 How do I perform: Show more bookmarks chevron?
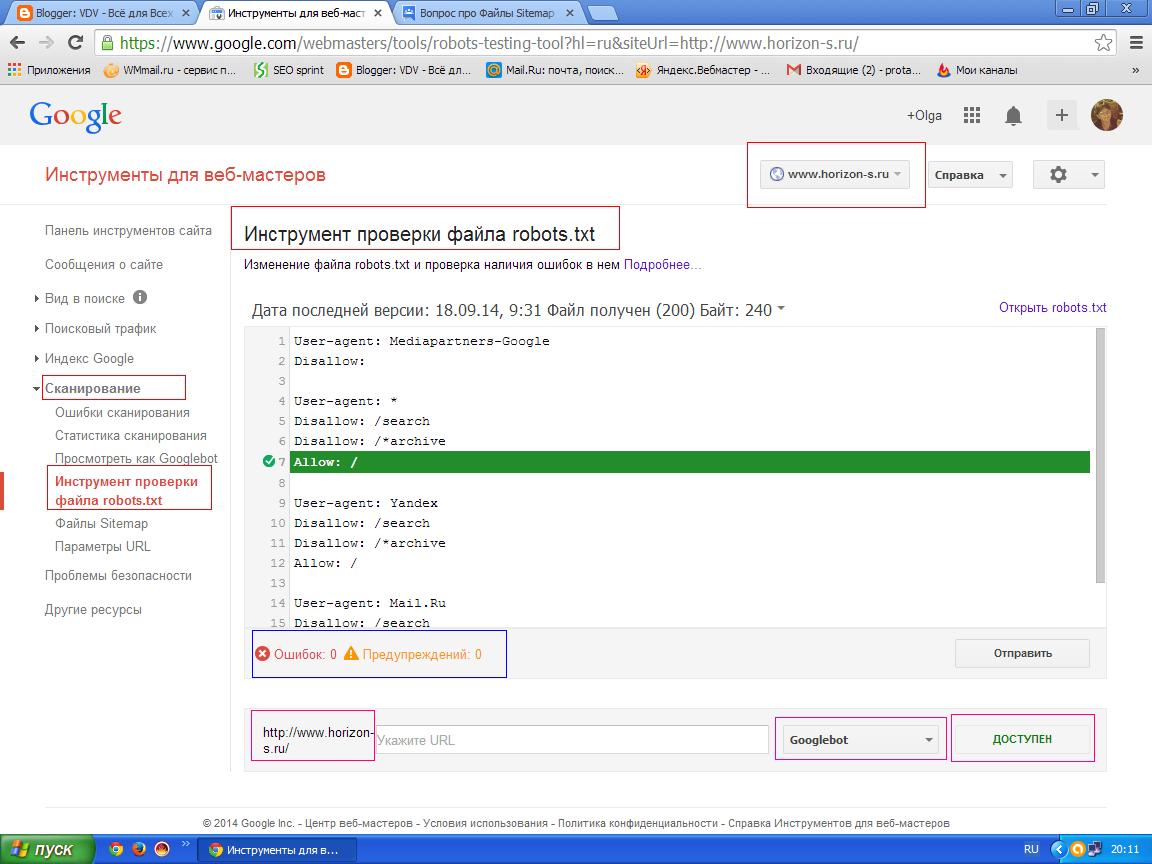coord(1135,71)
